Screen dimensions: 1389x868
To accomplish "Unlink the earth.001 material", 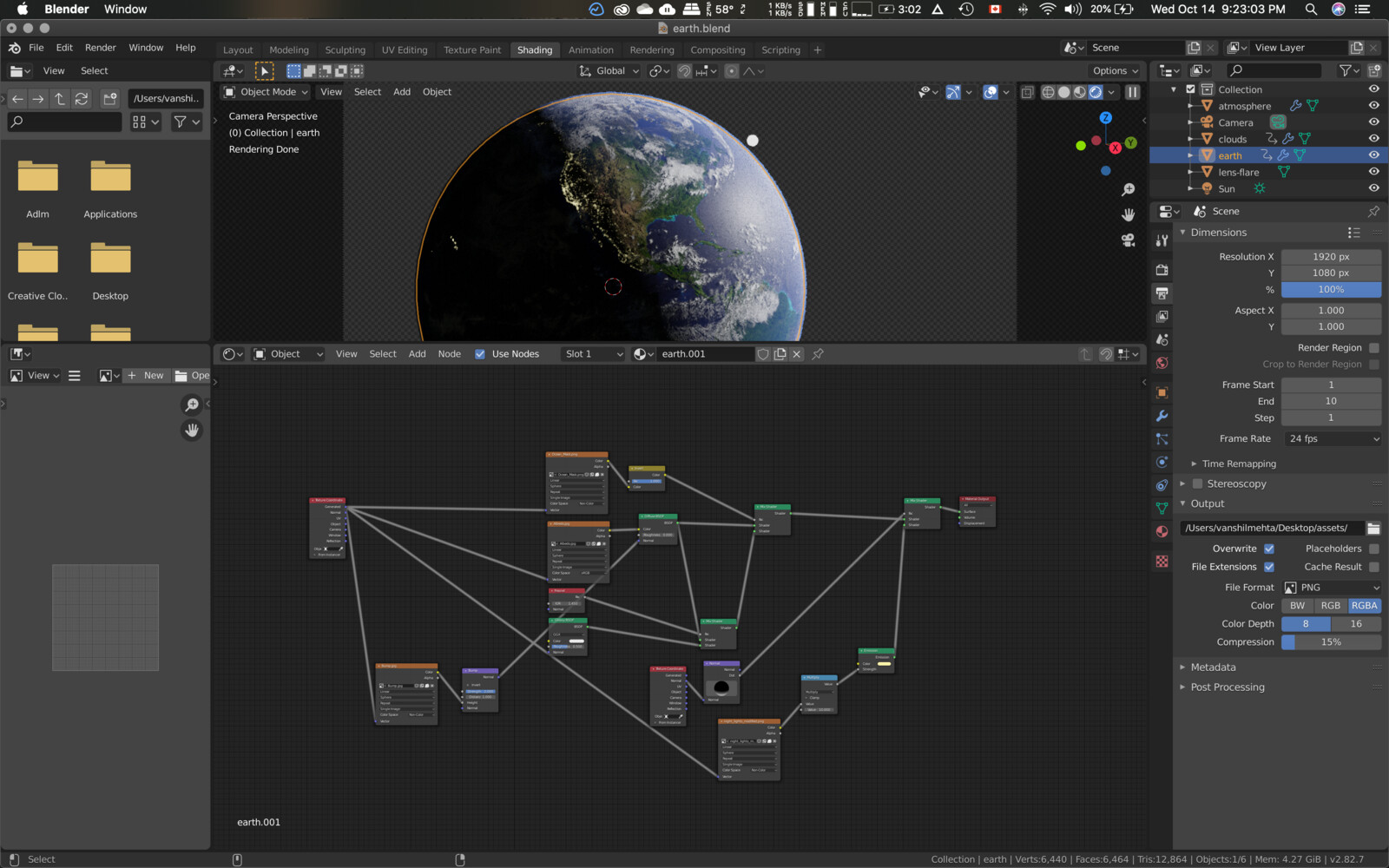I will pos(797,354).
